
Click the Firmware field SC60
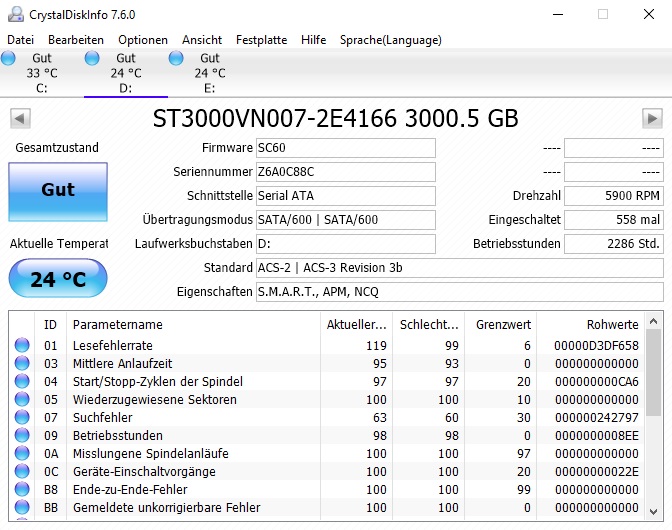point(346,148)
